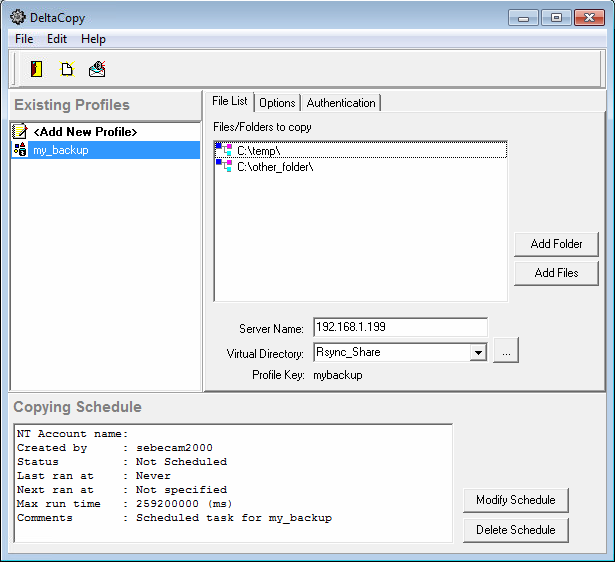Image resolution: width=615 pixels, height=562 pixels.
Task: Click the Add Files button
Action: pyautogui.click(x=556, y=273)
